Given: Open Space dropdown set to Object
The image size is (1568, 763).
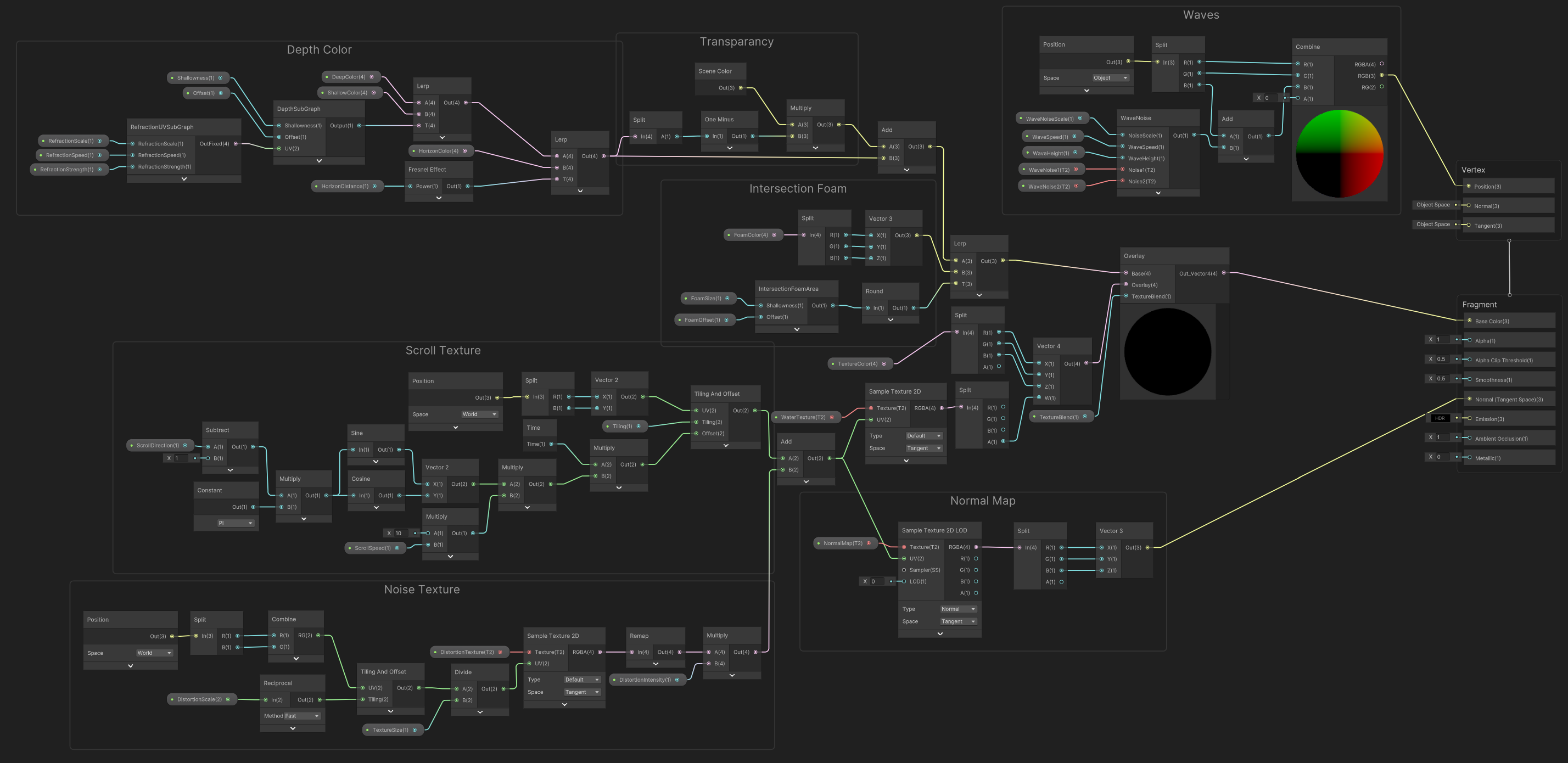Looking at the screenshot, I should 1110,78.
